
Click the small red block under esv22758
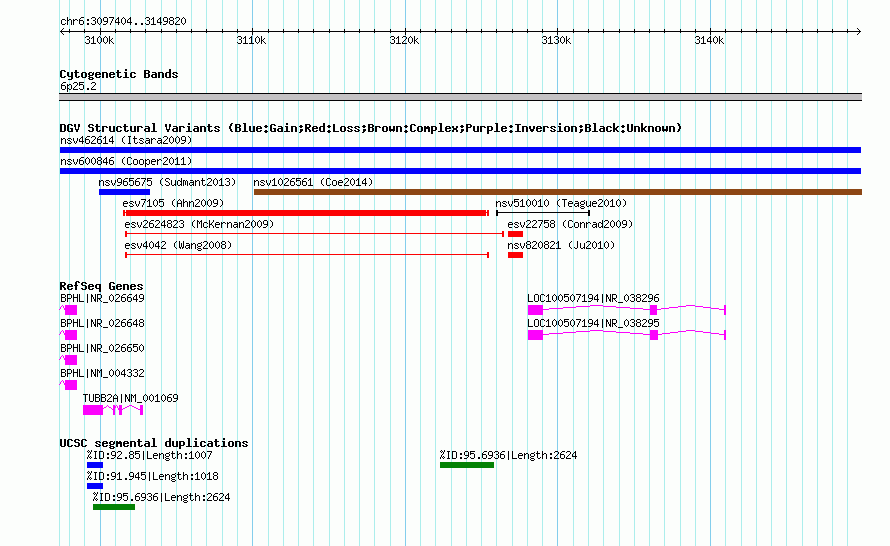pyautogui.click(x=515, y=234)
